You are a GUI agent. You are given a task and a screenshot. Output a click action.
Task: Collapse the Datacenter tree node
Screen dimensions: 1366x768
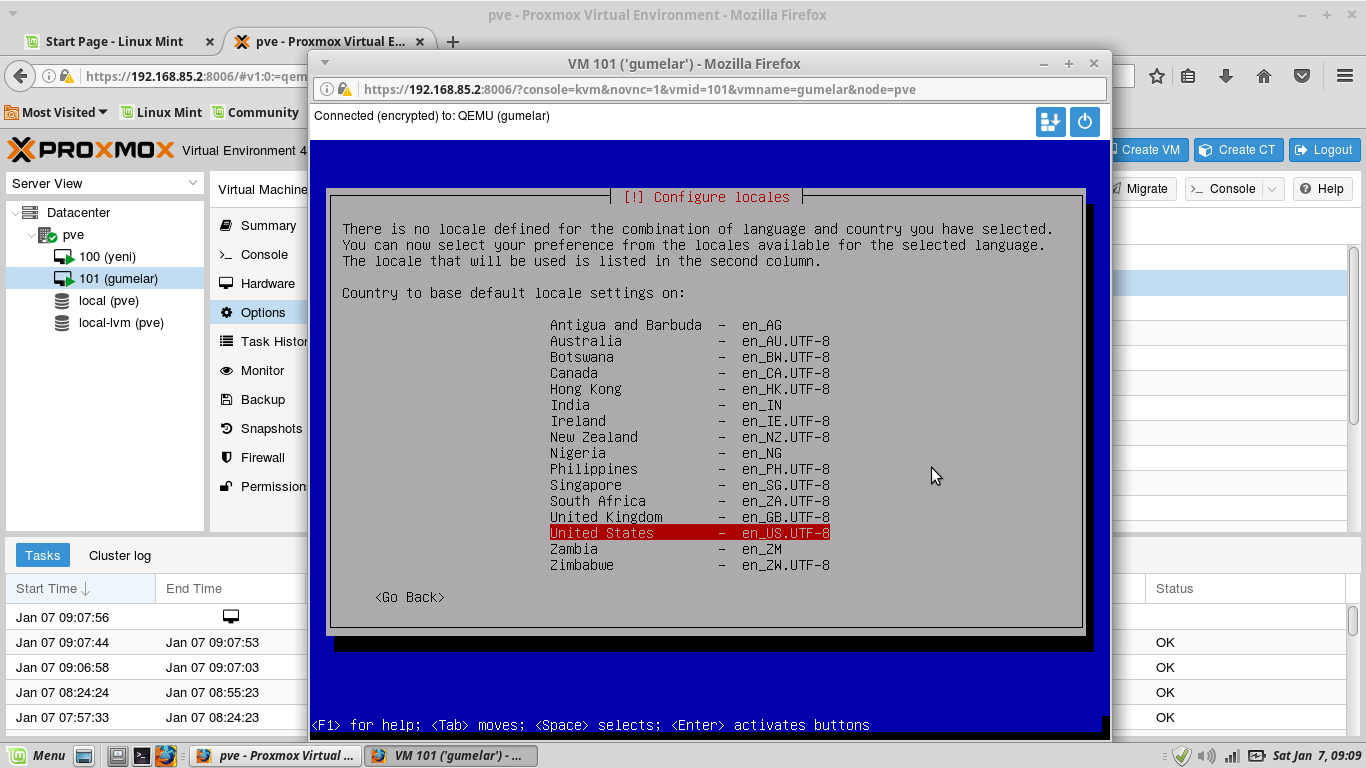[x=15, y=212]
